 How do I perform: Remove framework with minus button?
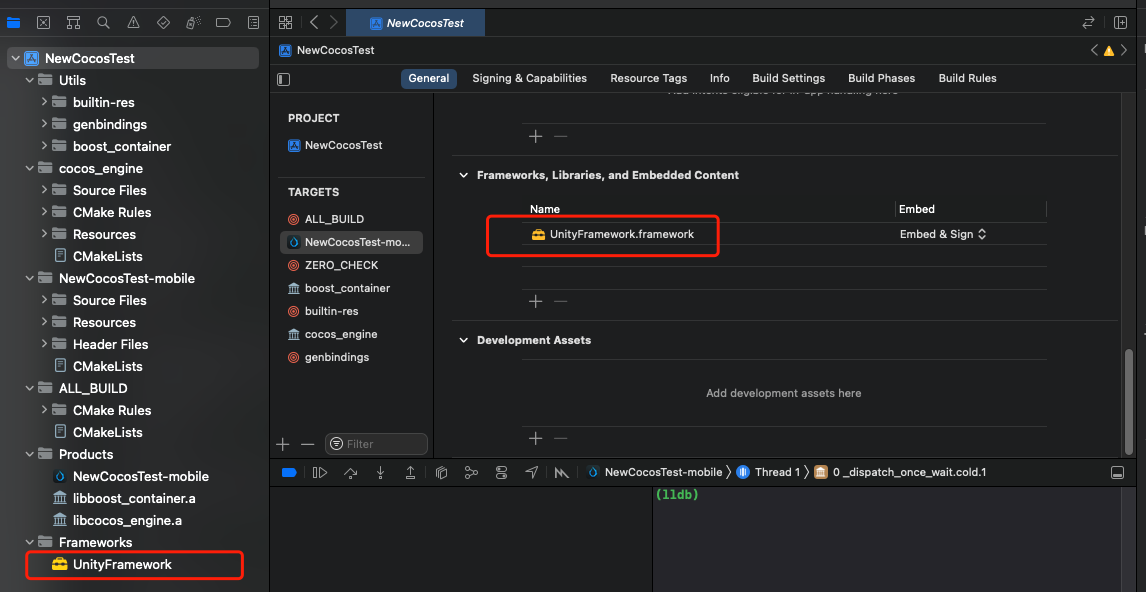click(x=561, y=301)
